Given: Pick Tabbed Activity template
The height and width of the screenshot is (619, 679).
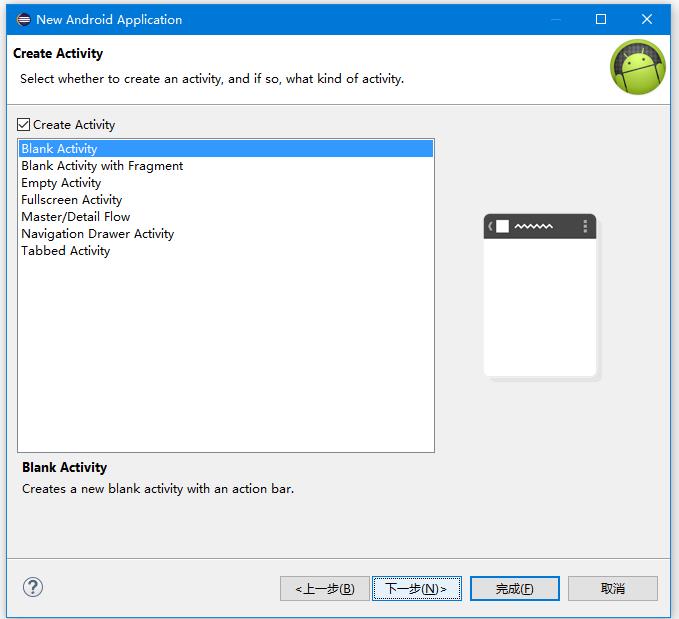Looking at the screenshot, I should (226, 250).
